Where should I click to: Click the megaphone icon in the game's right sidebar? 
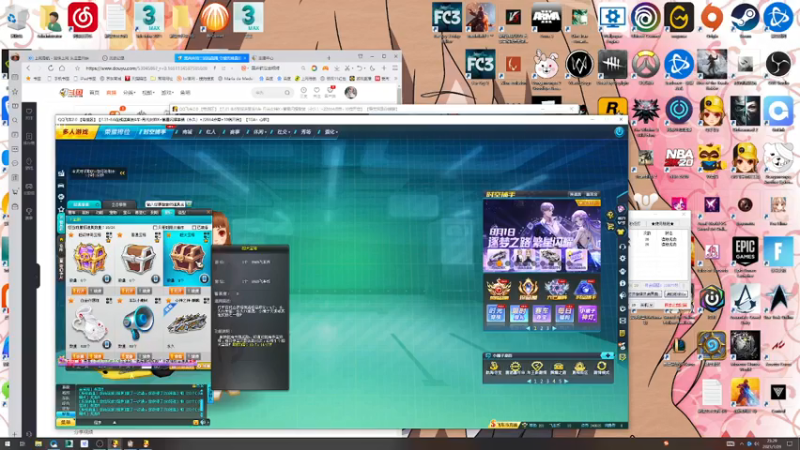click(x=622, y=295)
